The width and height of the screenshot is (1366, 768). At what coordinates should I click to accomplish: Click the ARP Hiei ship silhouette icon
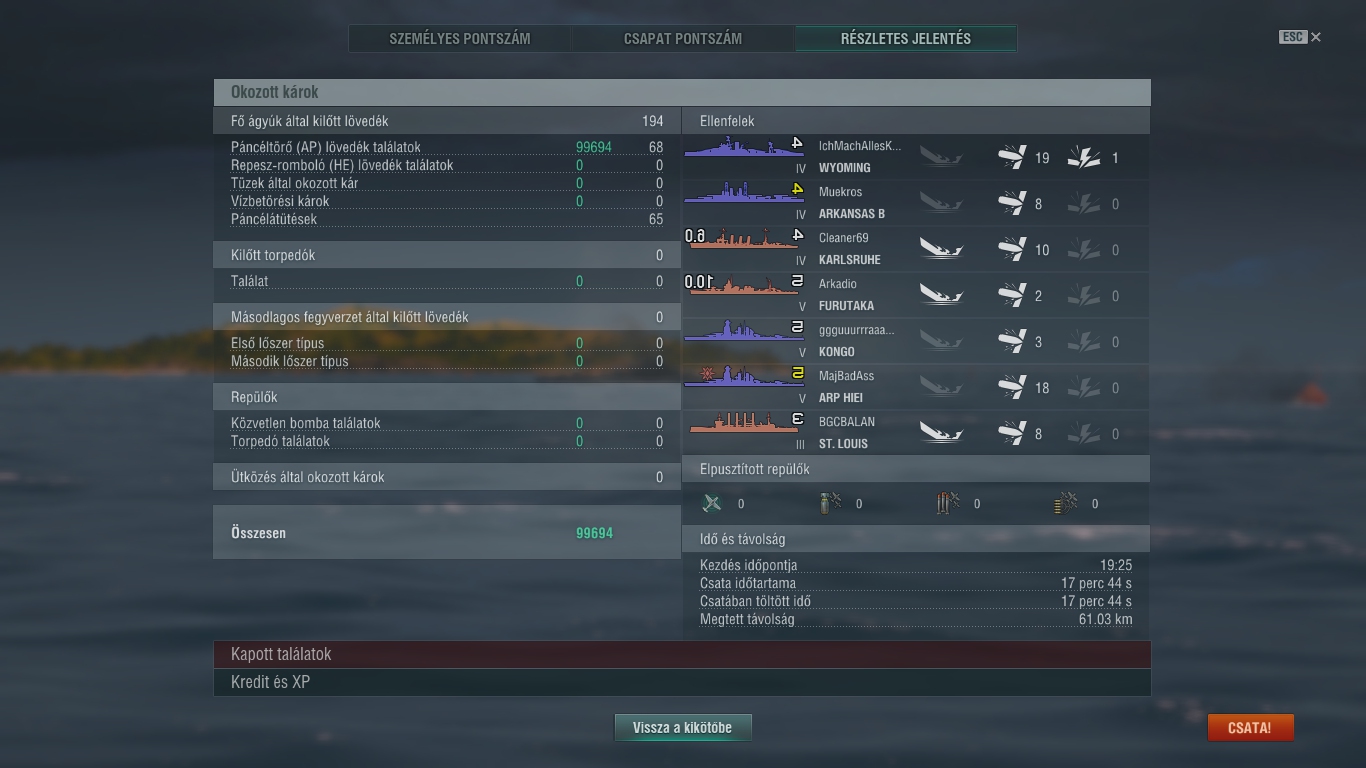point(731,378)
